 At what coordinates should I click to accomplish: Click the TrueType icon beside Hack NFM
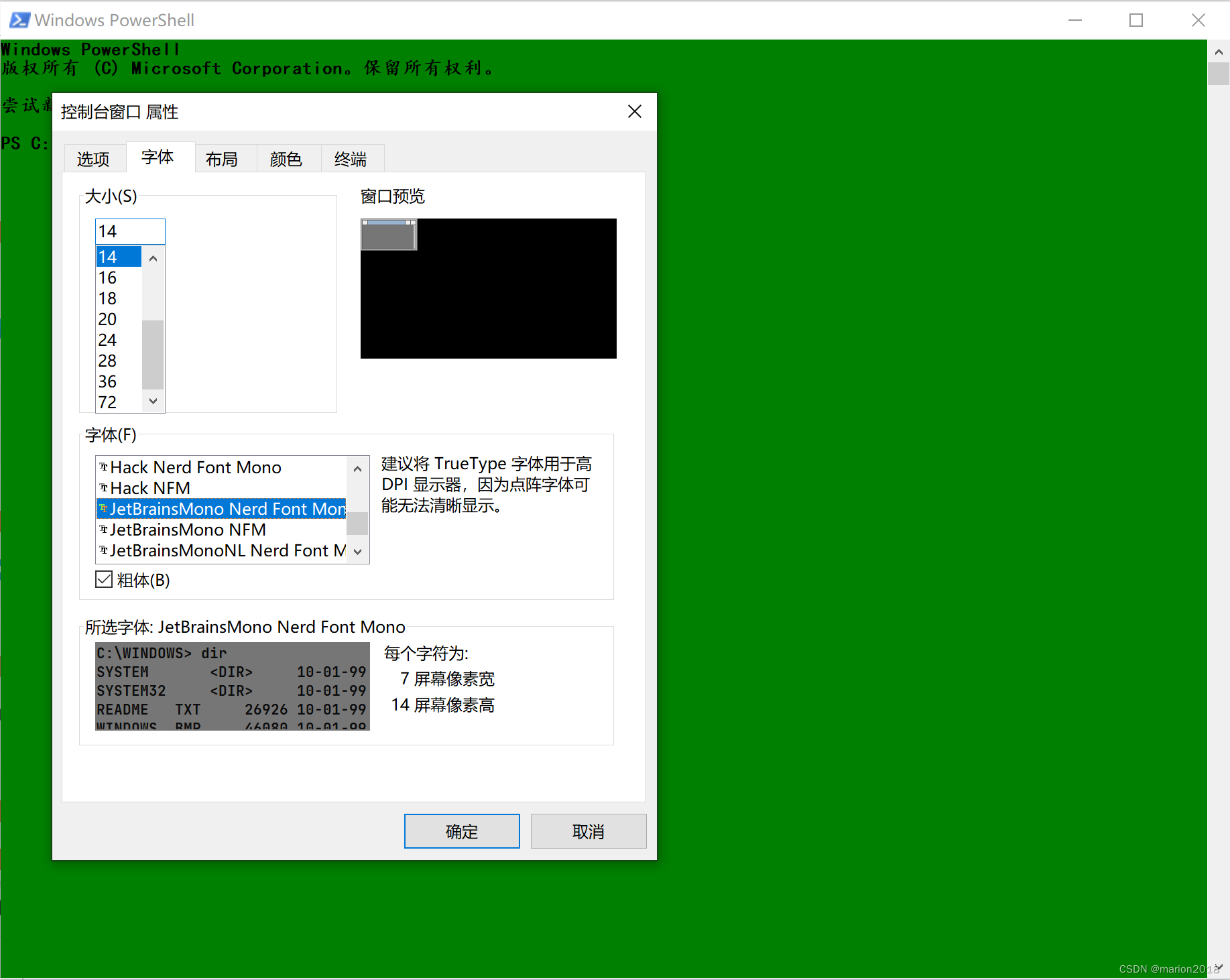tap(103, 488)
